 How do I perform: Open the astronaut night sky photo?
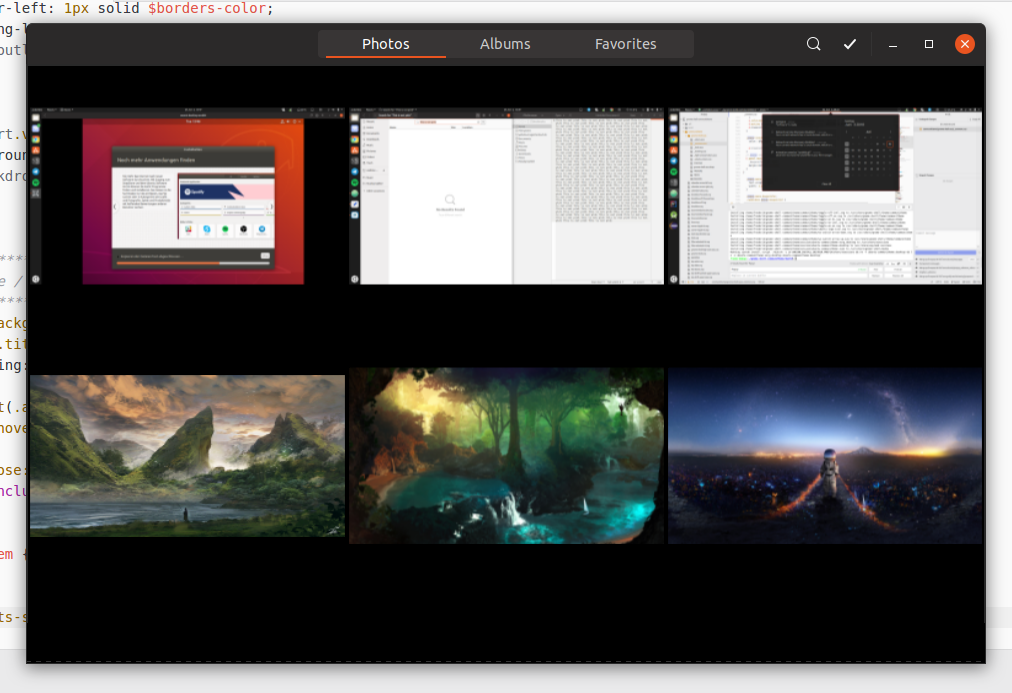pyautogui.click(x=825, y=456)
